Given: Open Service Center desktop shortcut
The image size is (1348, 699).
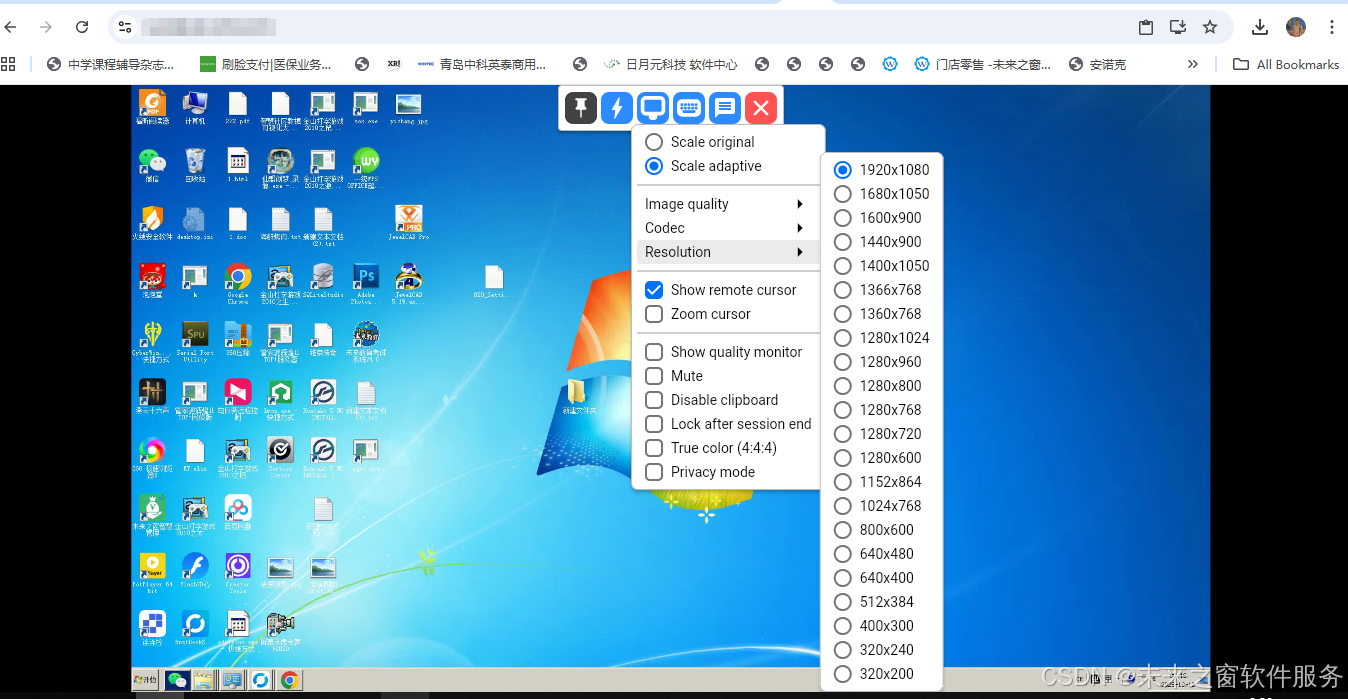Looking at the screenshot, I should tap(281, 458).
